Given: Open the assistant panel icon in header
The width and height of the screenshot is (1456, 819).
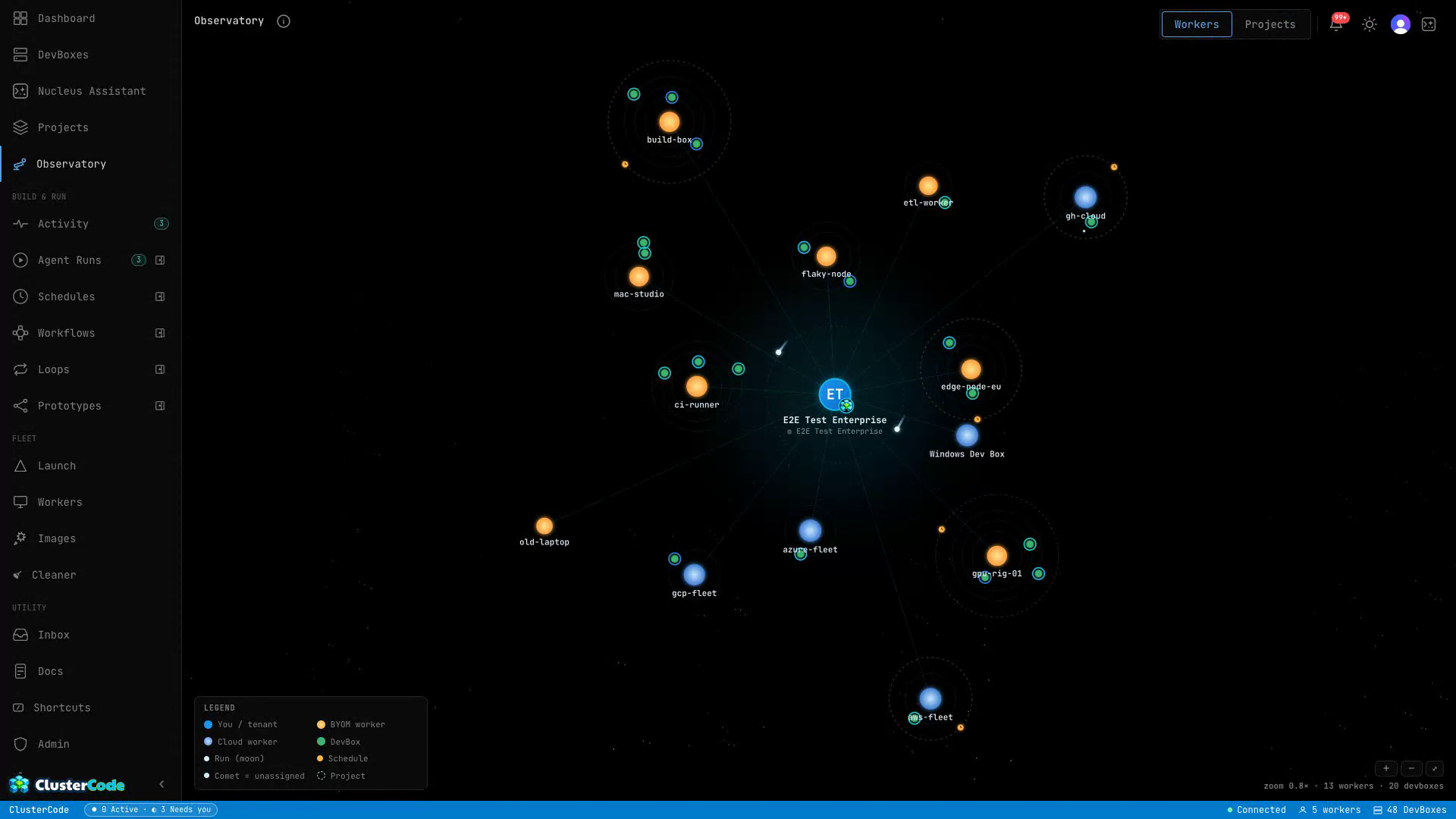Looking at the screenshot, I should click(1429, 24).
